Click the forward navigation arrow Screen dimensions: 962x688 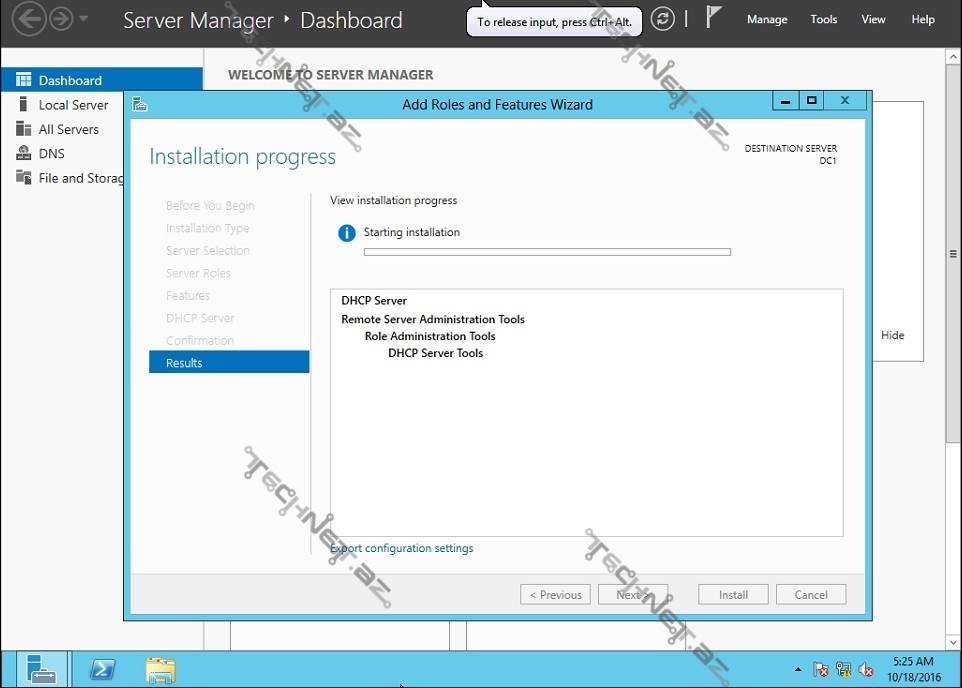61,19
